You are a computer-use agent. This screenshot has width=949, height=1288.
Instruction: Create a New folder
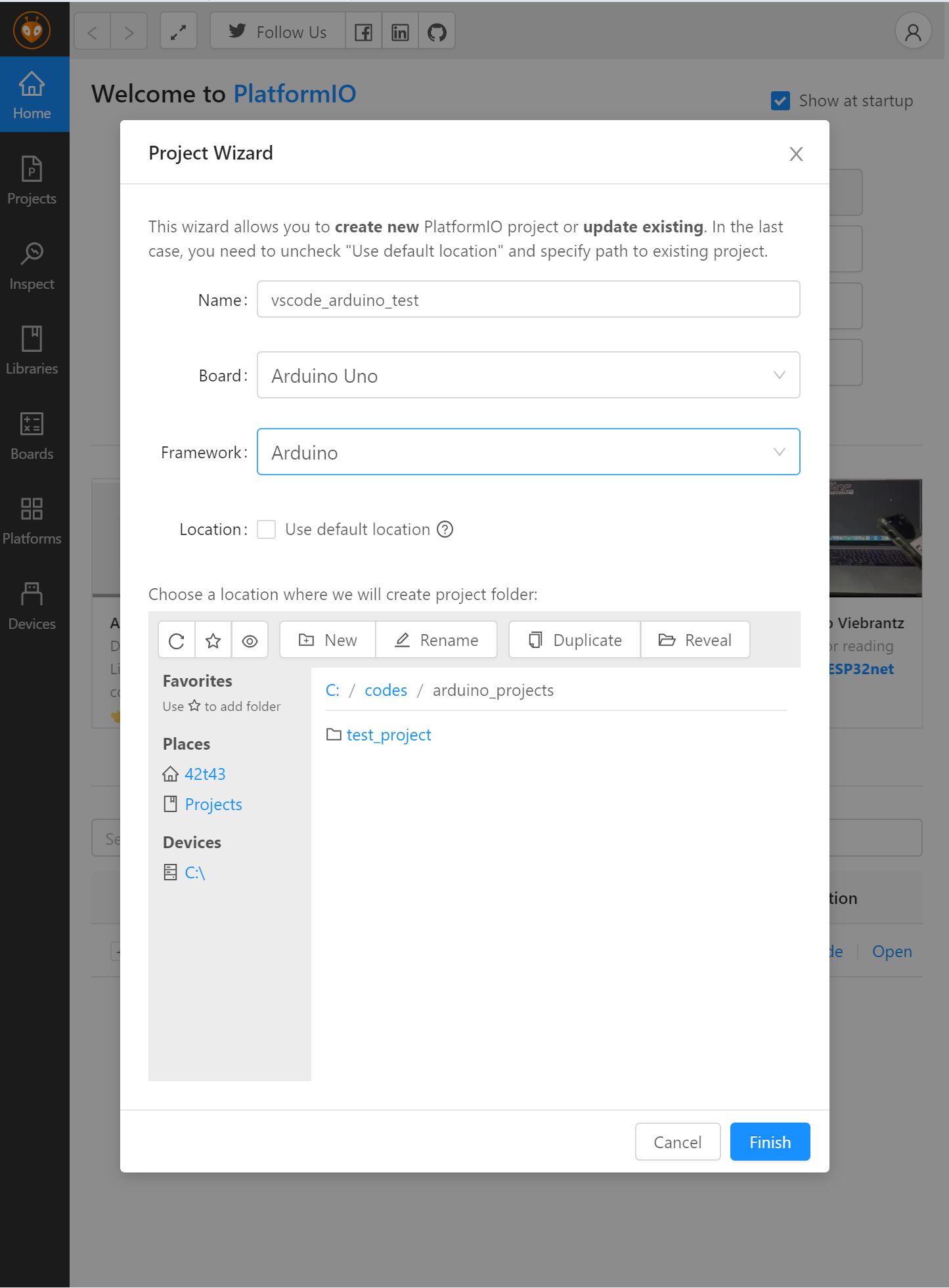point(328,640)
